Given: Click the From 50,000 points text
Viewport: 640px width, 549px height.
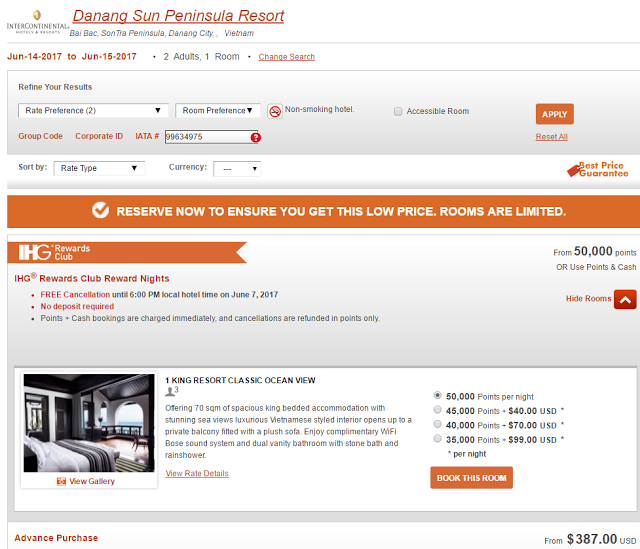Looking at the screenshot, I should [x=595, y=251].
